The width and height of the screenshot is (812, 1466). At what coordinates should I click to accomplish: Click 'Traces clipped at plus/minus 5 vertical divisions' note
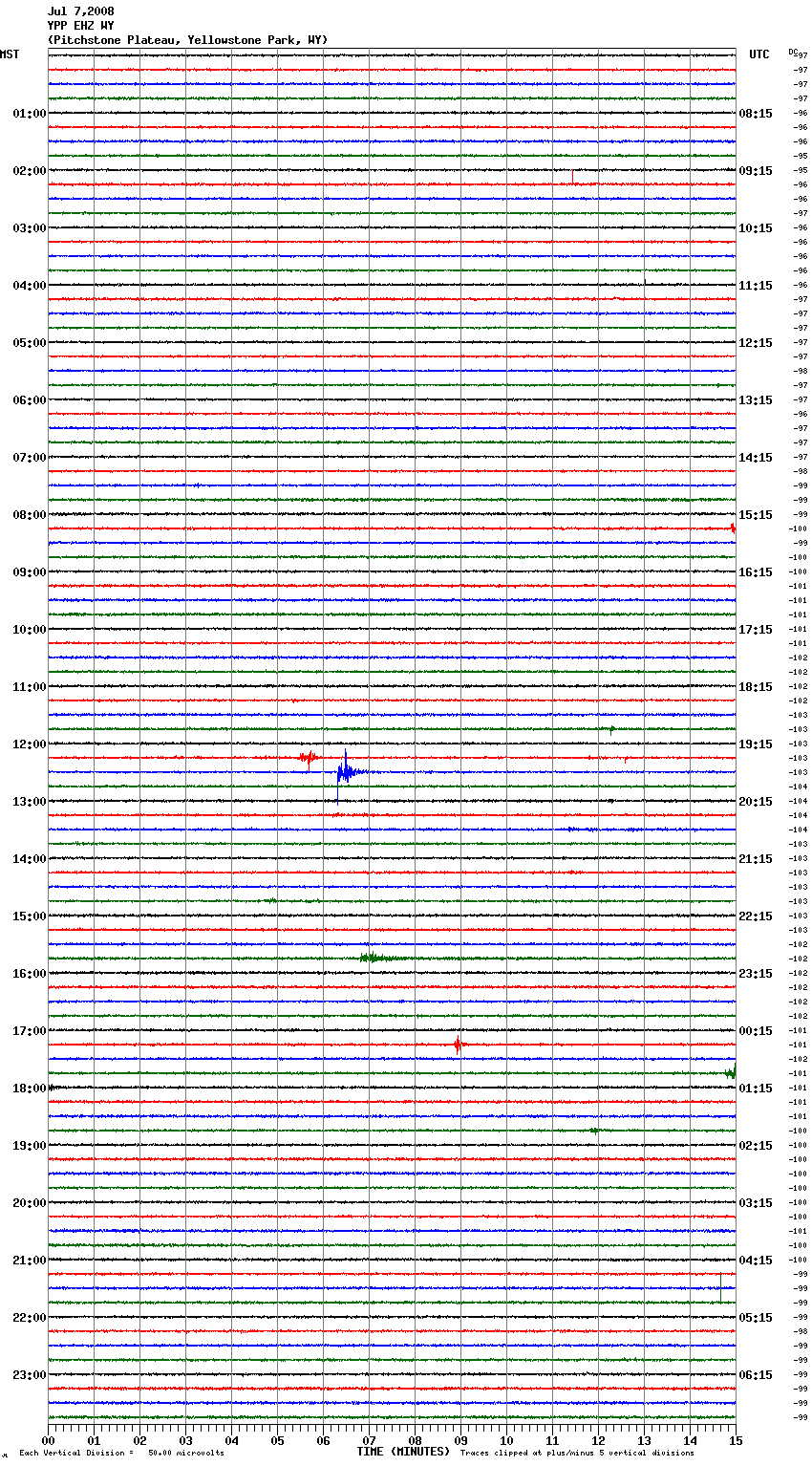(x=577, y=1454)
